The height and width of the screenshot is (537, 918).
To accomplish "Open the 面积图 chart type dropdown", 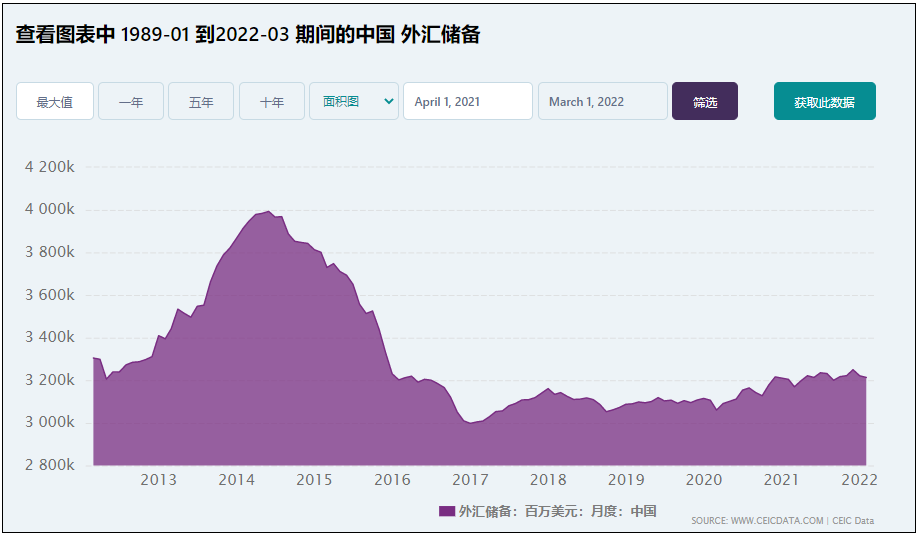I will point(354,101).
